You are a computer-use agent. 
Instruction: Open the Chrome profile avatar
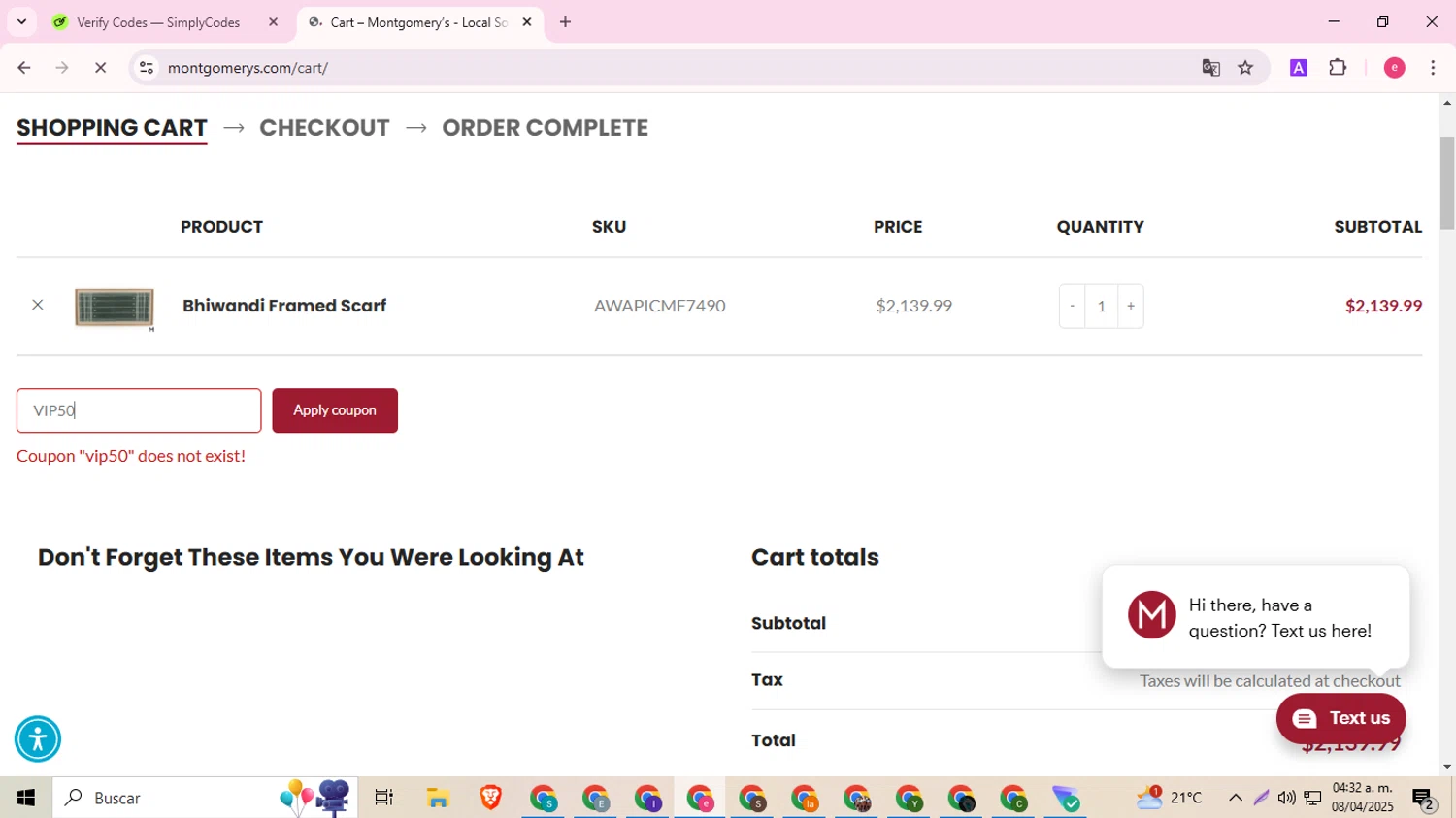1394,68
